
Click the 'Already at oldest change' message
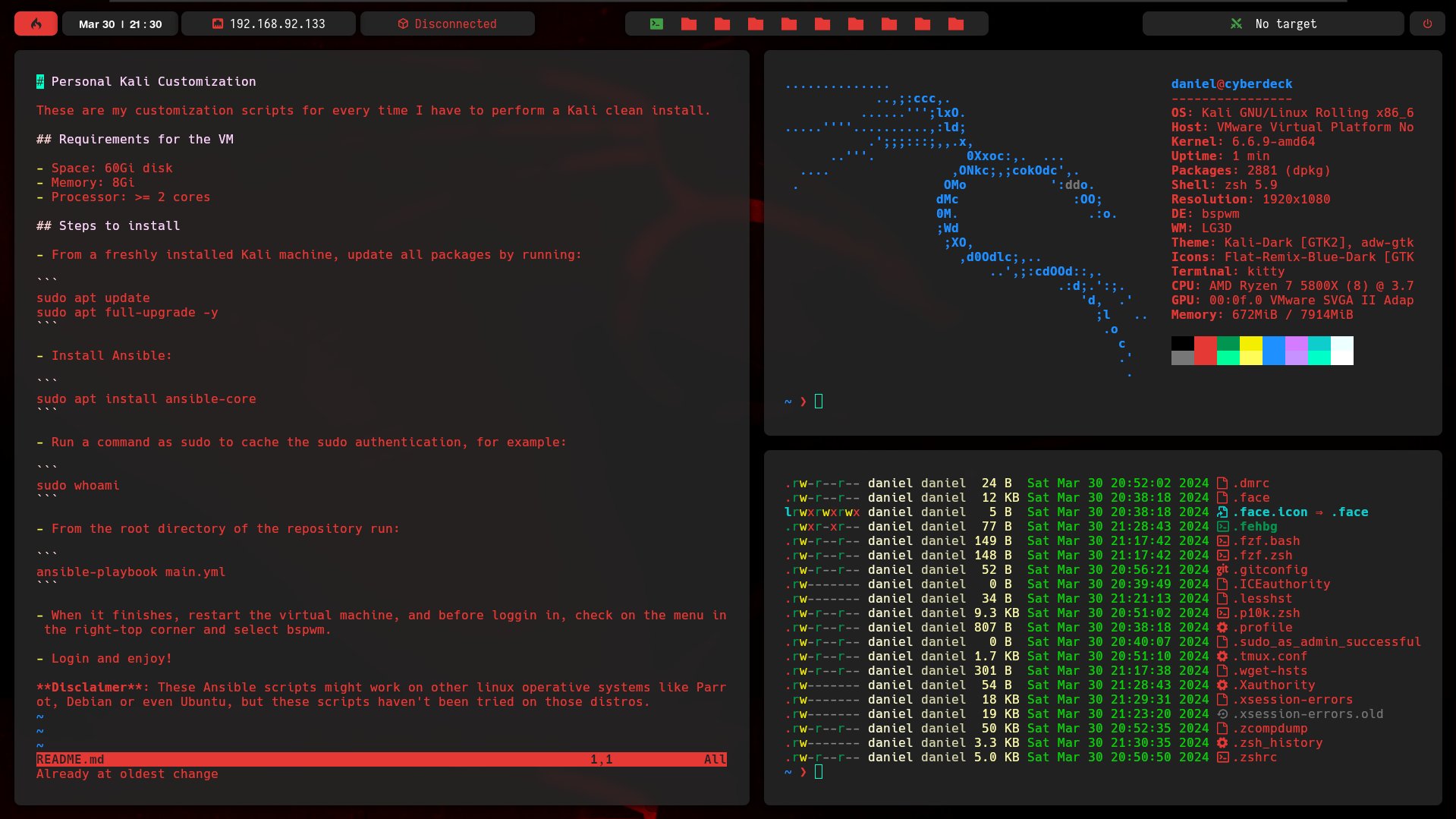tap(127, 773)
